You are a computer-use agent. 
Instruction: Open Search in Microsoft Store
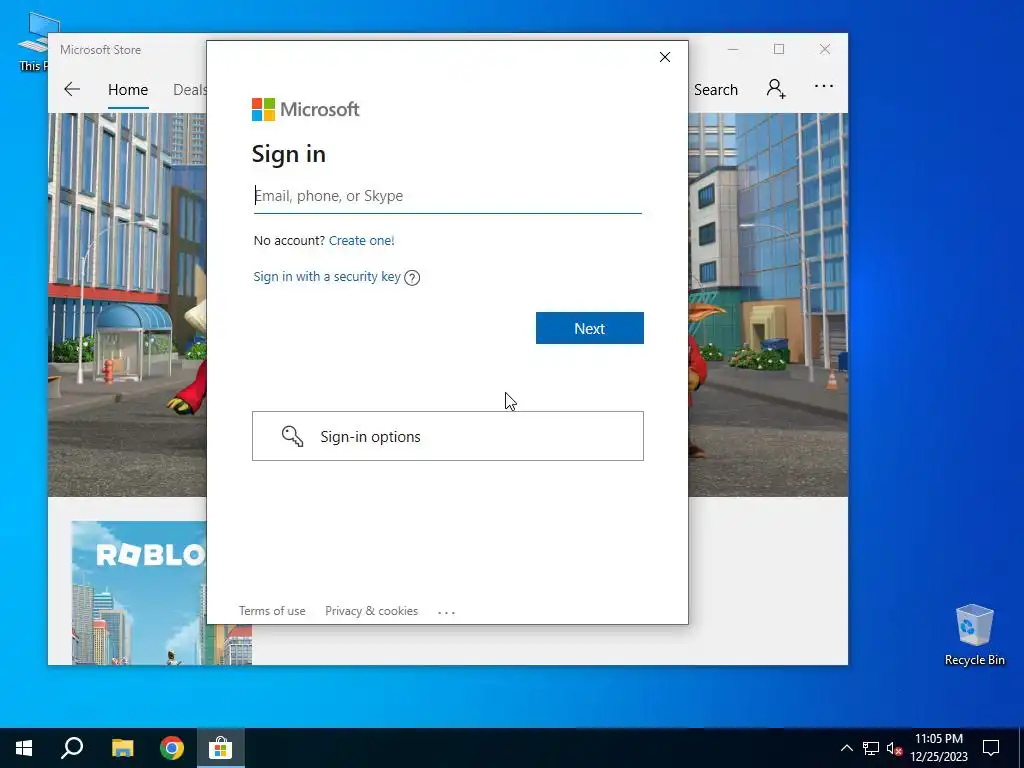tap(716, 89)
